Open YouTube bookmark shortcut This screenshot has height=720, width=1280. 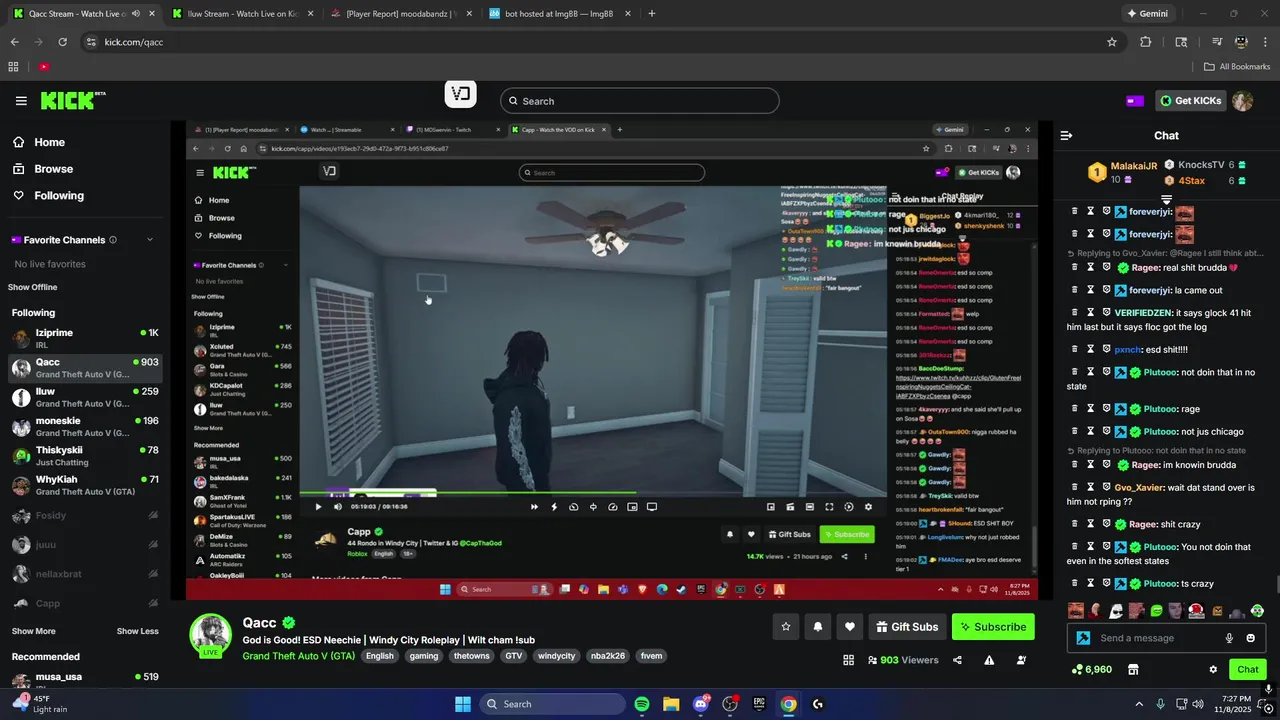point(44,67)
